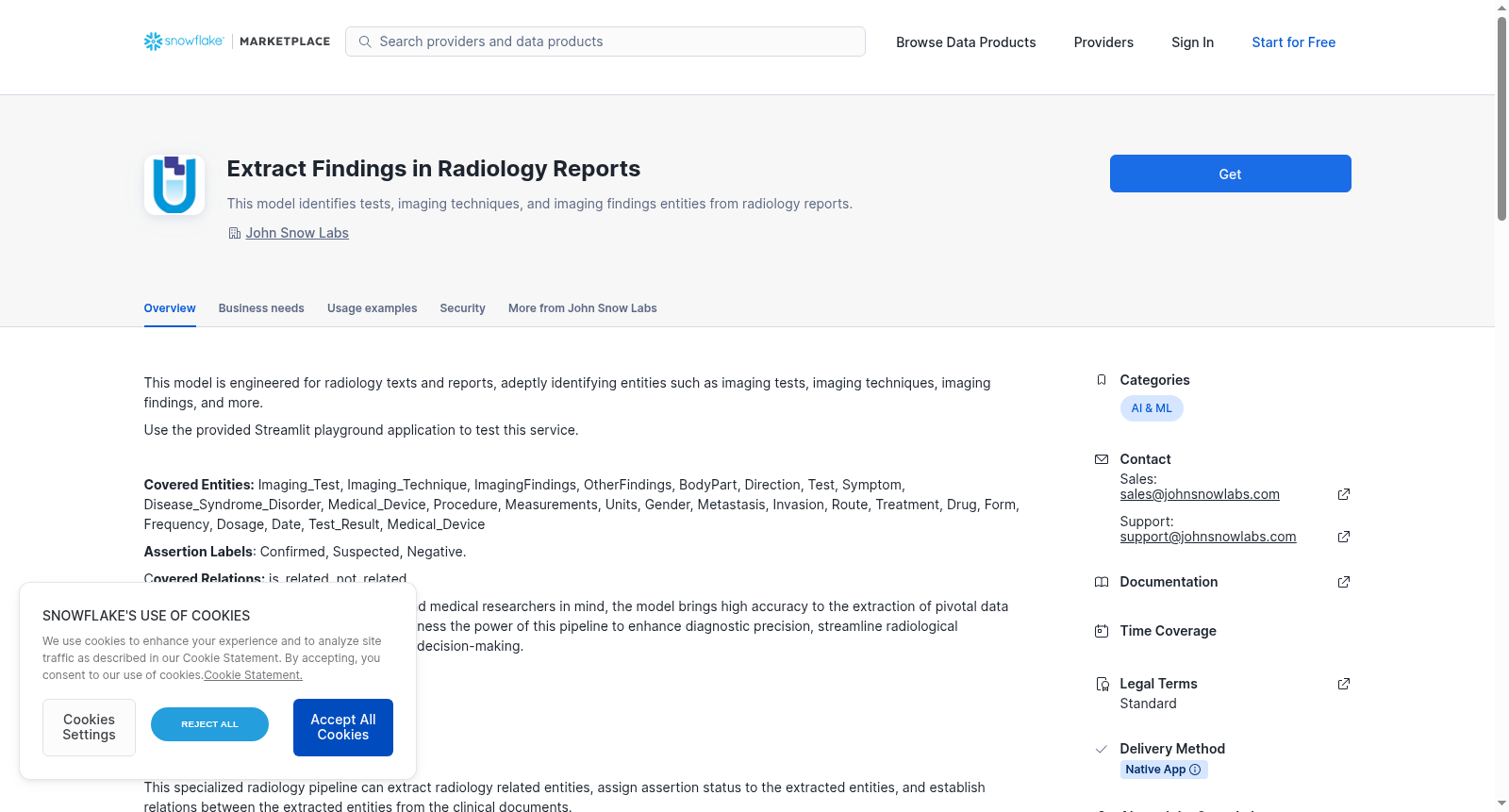Open the Legal Terms link

click(1158, 684)
